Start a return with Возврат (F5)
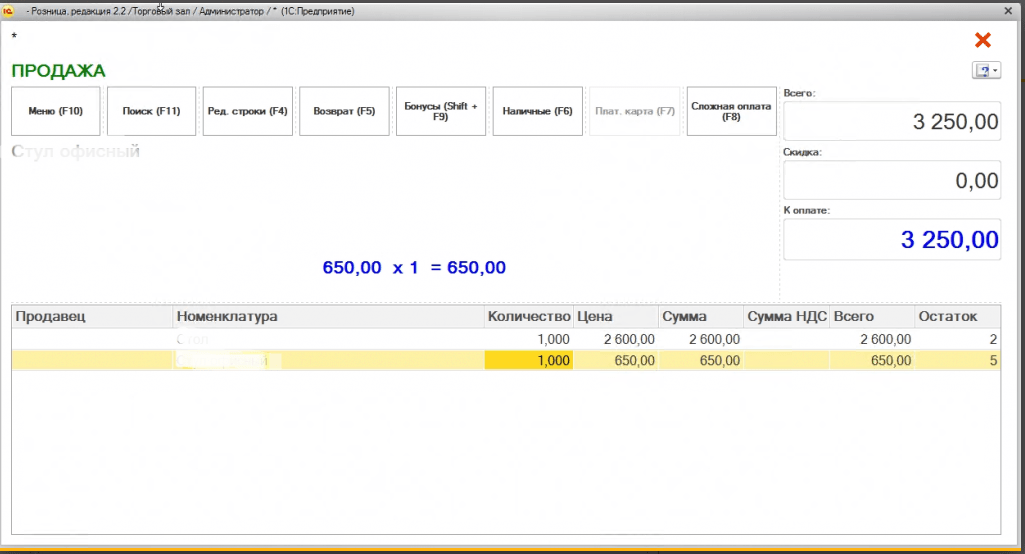 point(343,111)
